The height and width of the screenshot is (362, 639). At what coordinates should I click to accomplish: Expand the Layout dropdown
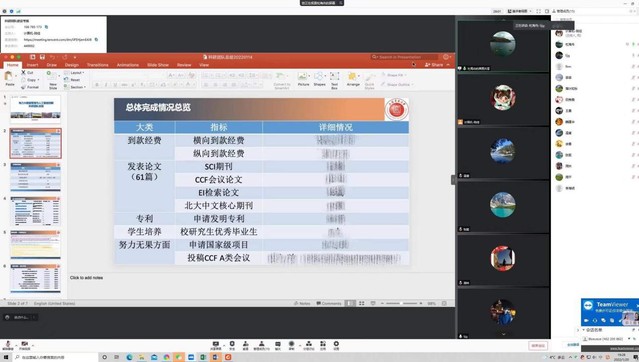click(75, 73)
